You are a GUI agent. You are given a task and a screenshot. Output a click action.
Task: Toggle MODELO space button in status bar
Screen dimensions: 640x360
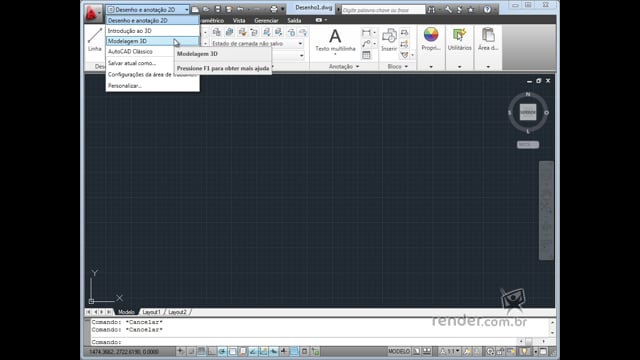click(398, 351)
